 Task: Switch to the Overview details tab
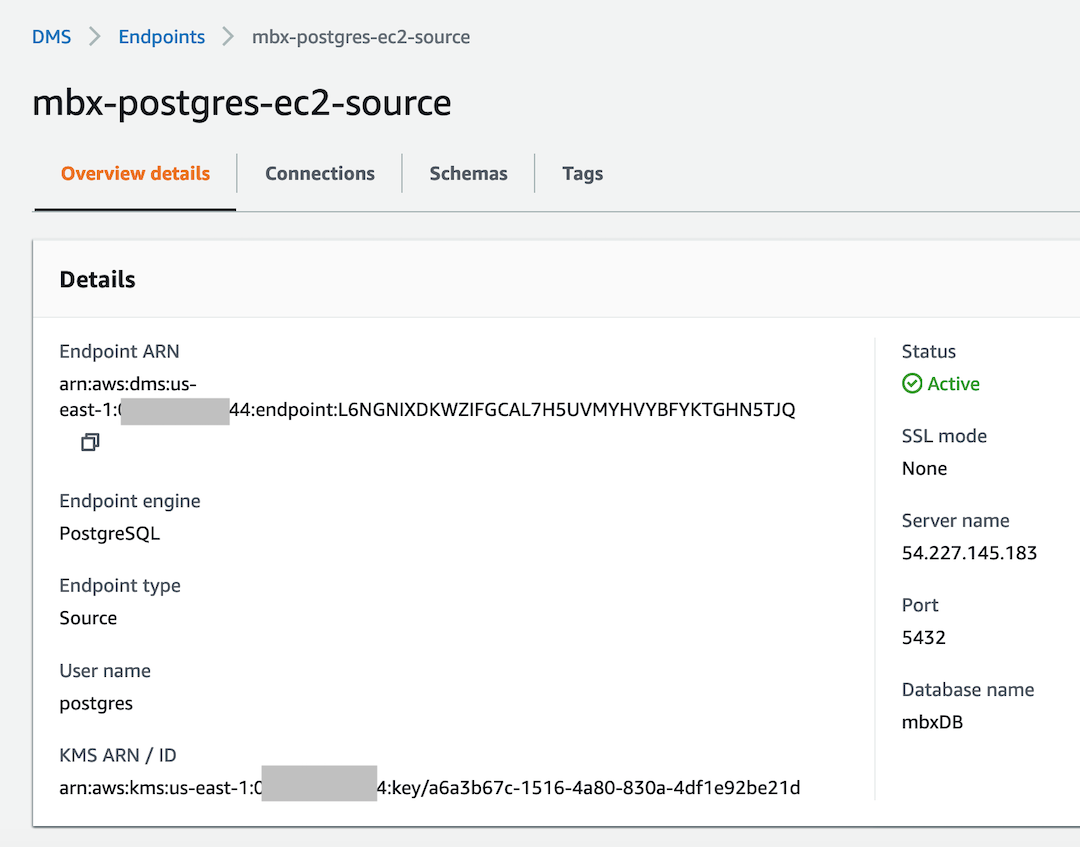point(136,174)
